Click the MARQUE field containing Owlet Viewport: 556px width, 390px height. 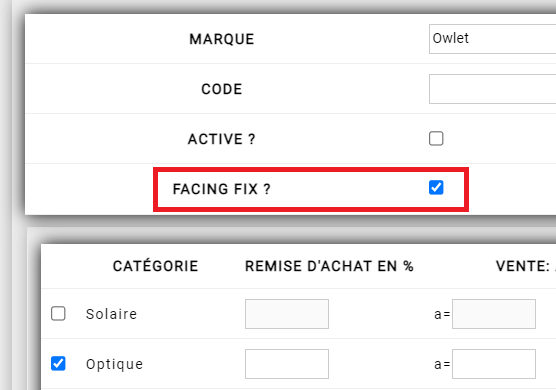(493, 39)
